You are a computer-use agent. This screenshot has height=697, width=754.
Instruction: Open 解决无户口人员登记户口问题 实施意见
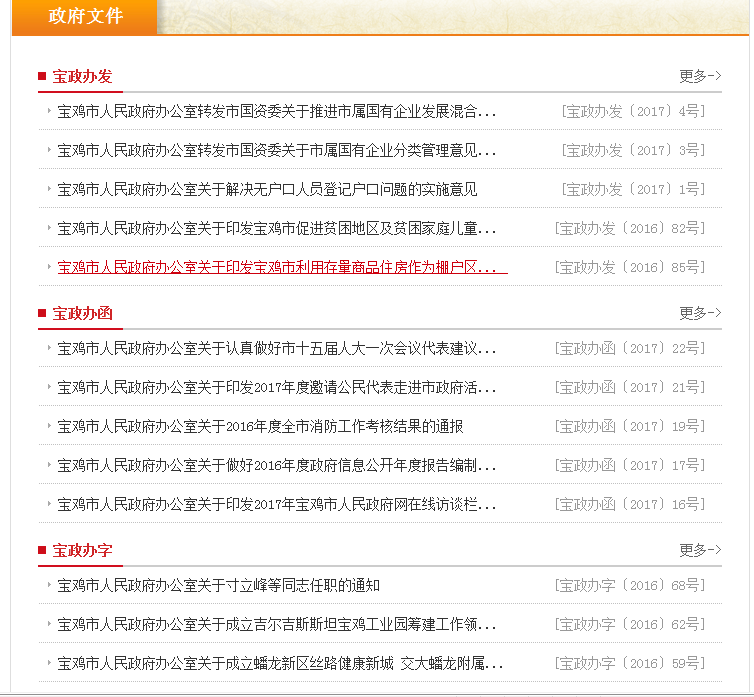coord(267,189)
